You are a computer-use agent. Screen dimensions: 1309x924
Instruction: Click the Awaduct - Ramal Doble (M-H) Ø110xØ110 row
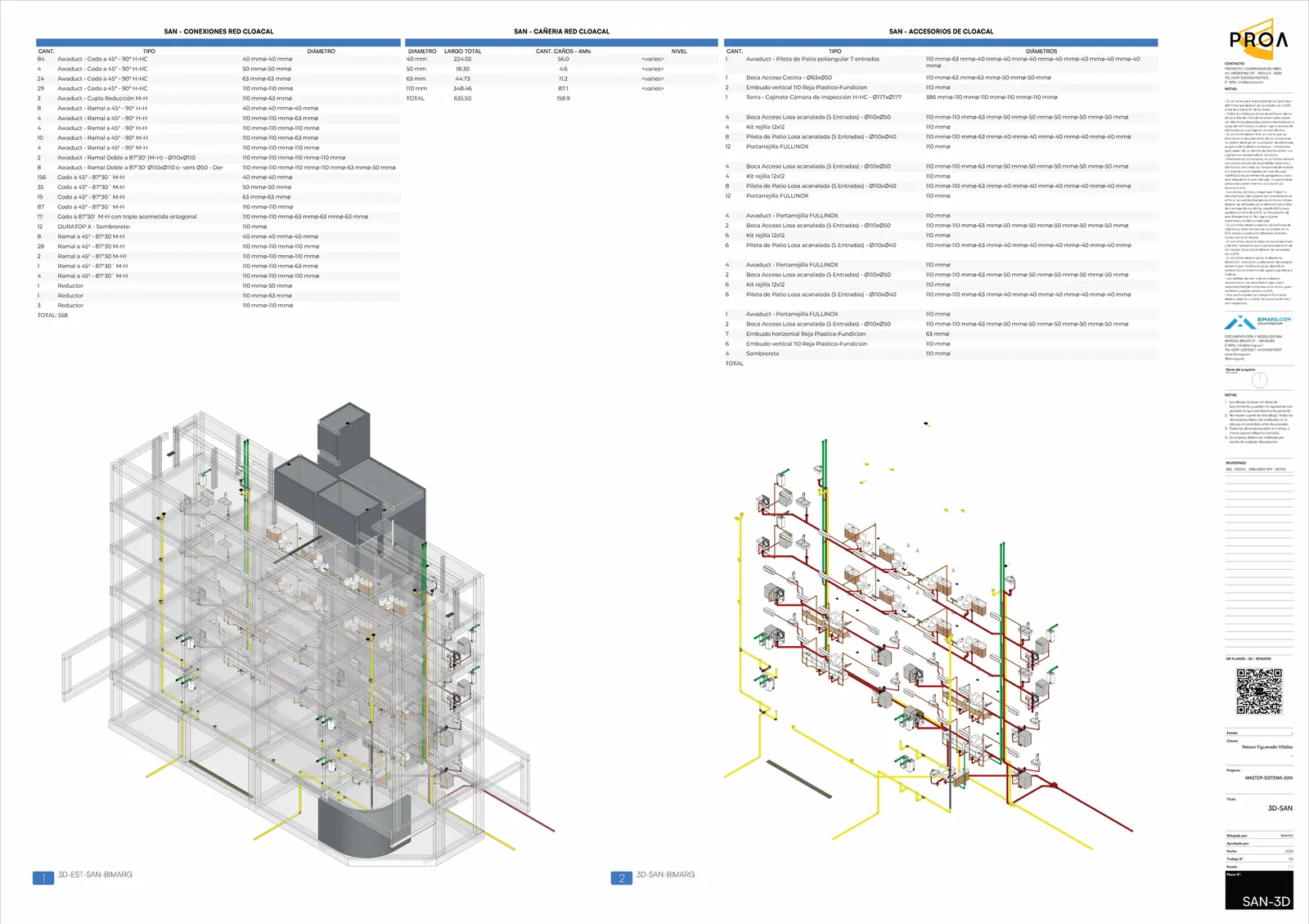(218, 158)
